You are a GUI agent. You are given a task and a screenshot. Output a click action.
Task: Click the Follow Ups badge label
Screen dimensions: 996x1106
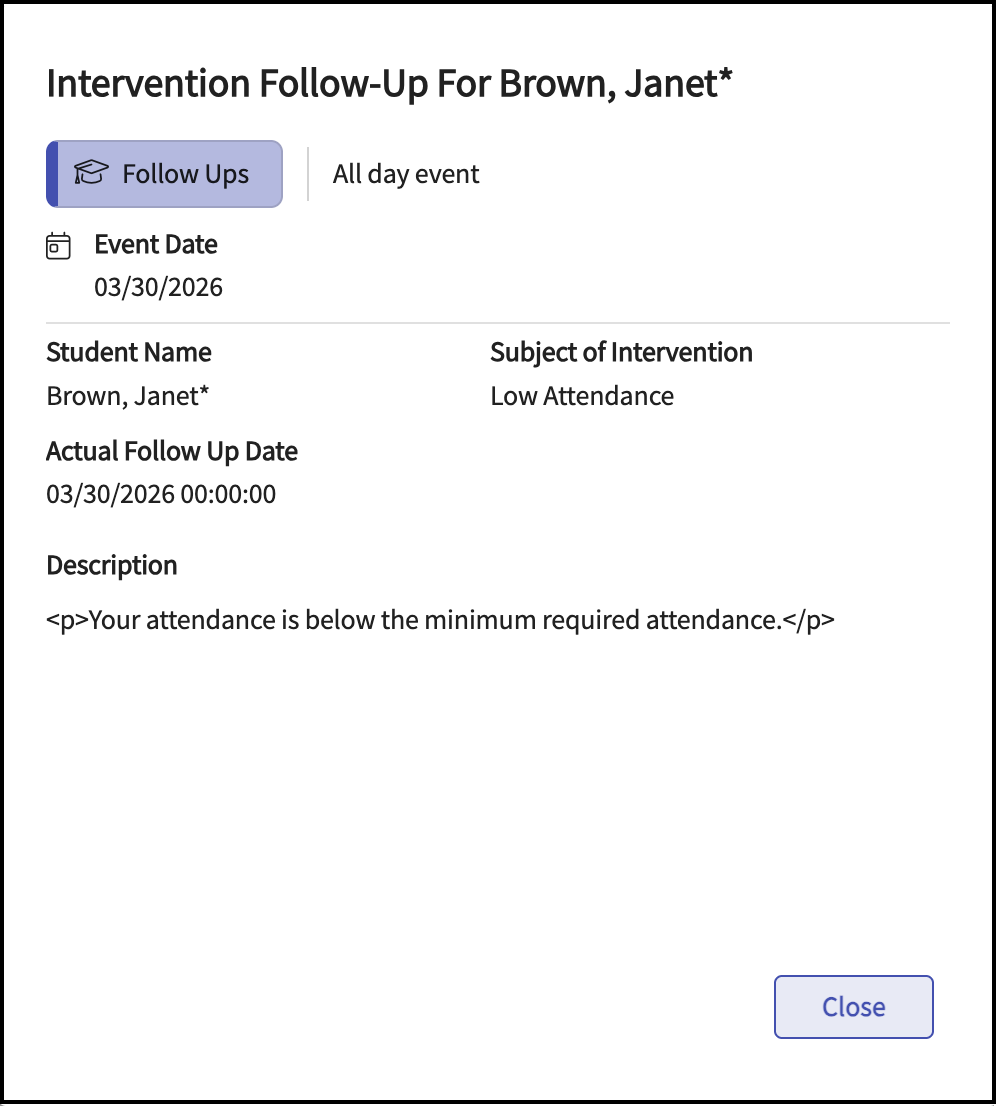(x=185, y=174)
